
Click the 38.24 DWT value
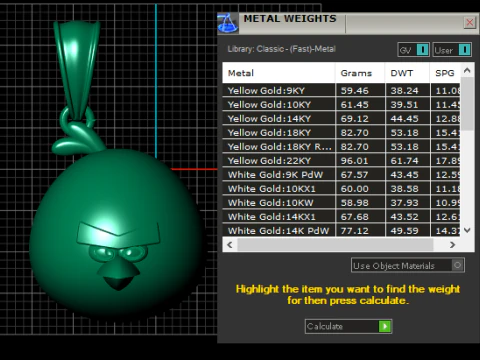coord(404,91)
